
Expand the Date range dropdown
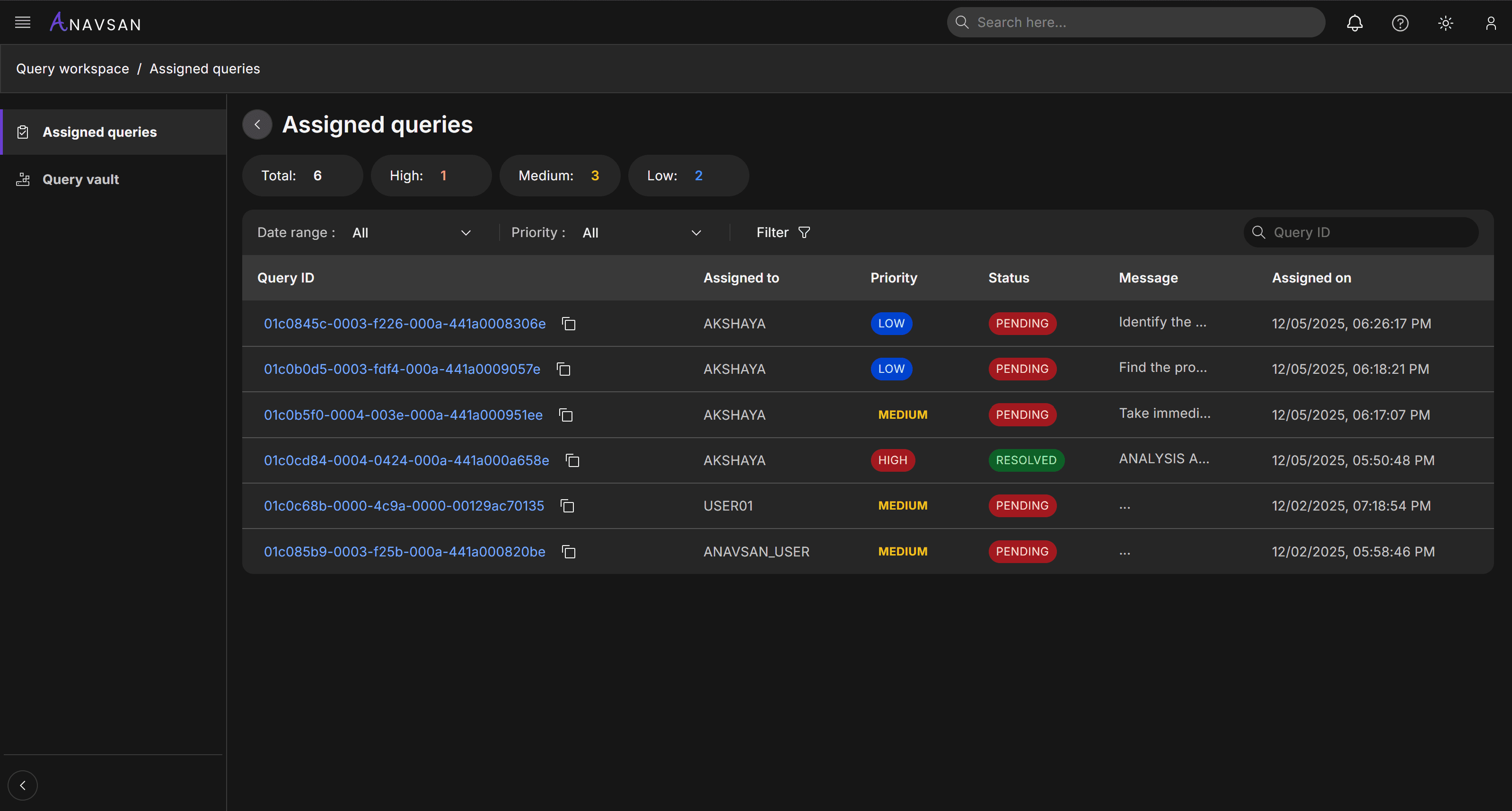(411, 232)
